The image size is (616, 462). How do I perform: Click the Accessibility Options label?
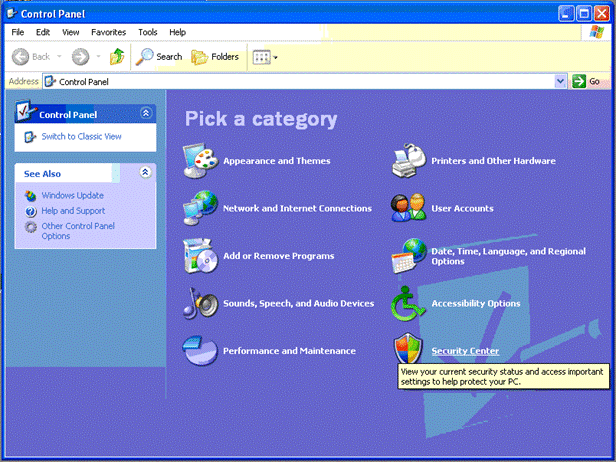tap(476, 303)
